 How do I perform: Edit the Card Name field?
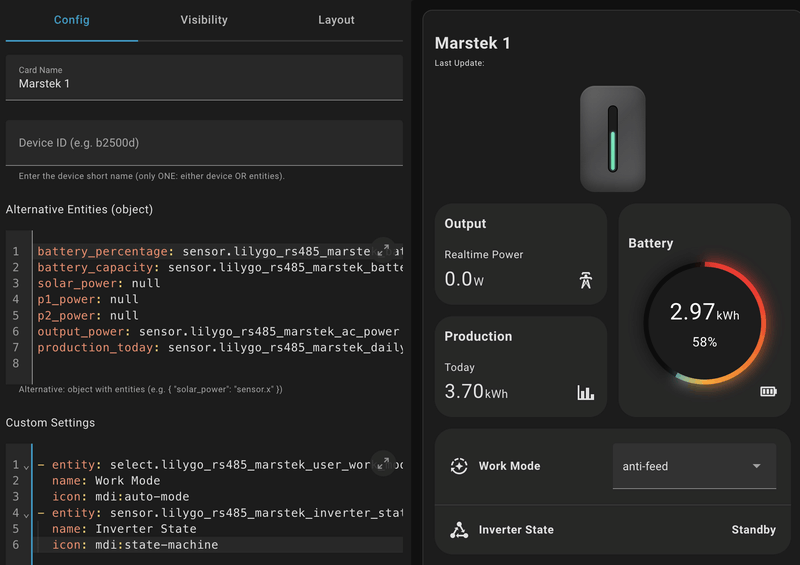pos(204,78)
